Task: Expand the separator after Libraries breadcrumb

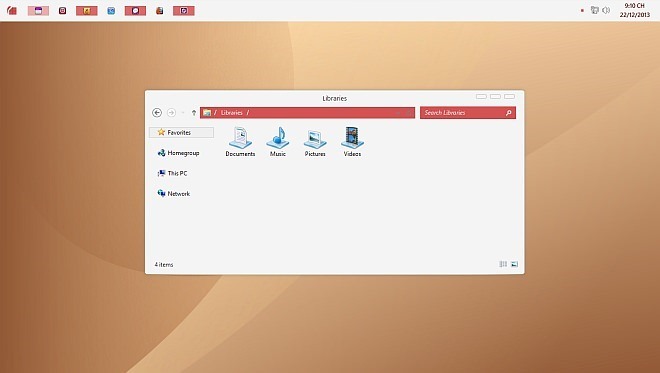Action: coord(248,112)
